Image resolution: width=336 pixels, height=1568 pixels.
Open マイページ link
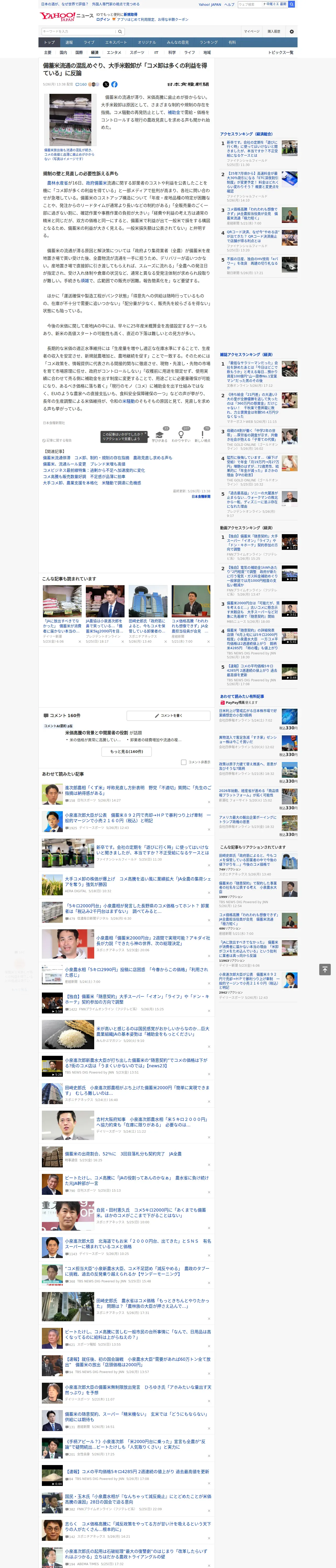(252, 31)
